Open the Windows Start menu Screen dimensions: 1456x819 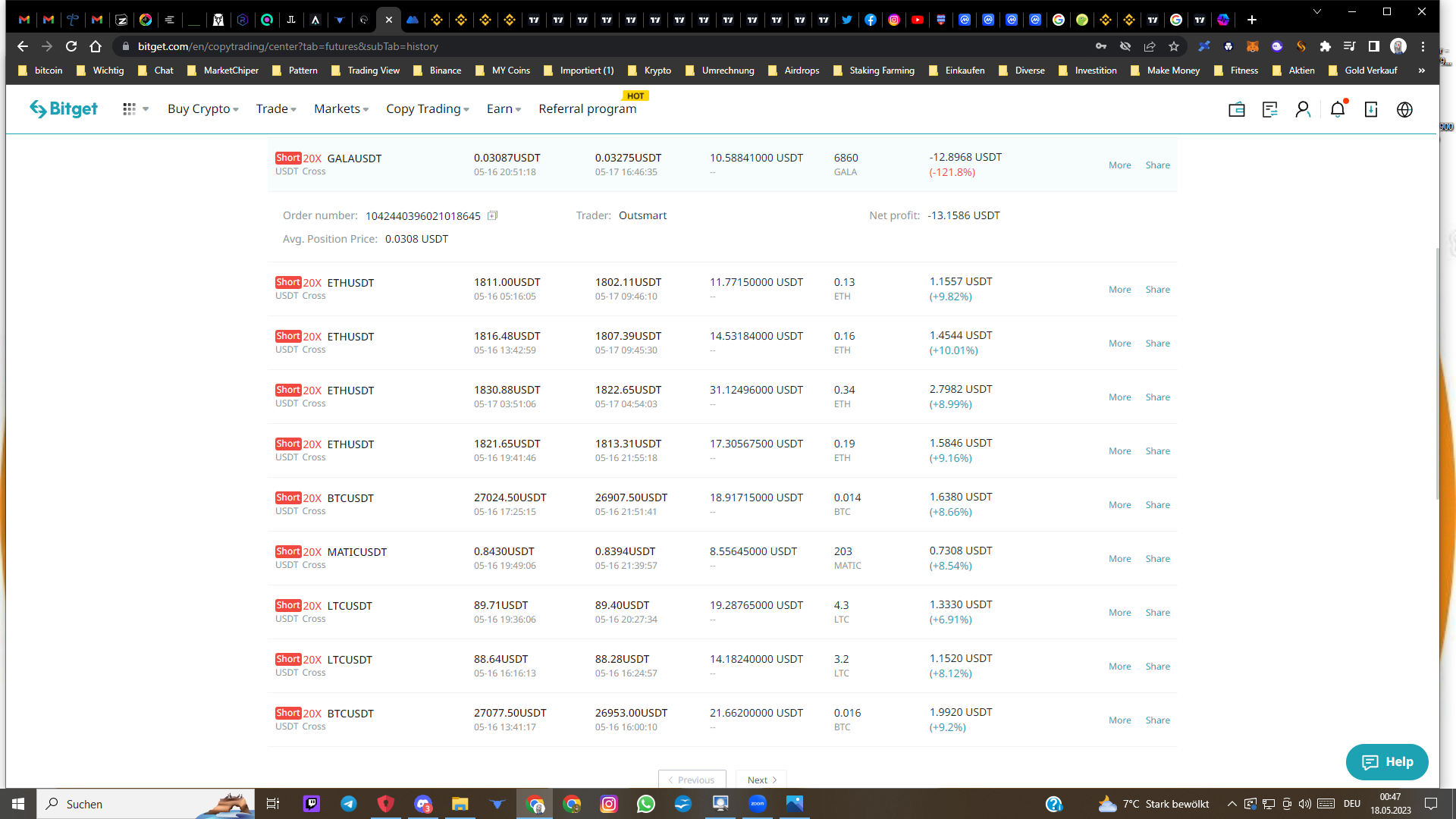[x=18, y=804]
